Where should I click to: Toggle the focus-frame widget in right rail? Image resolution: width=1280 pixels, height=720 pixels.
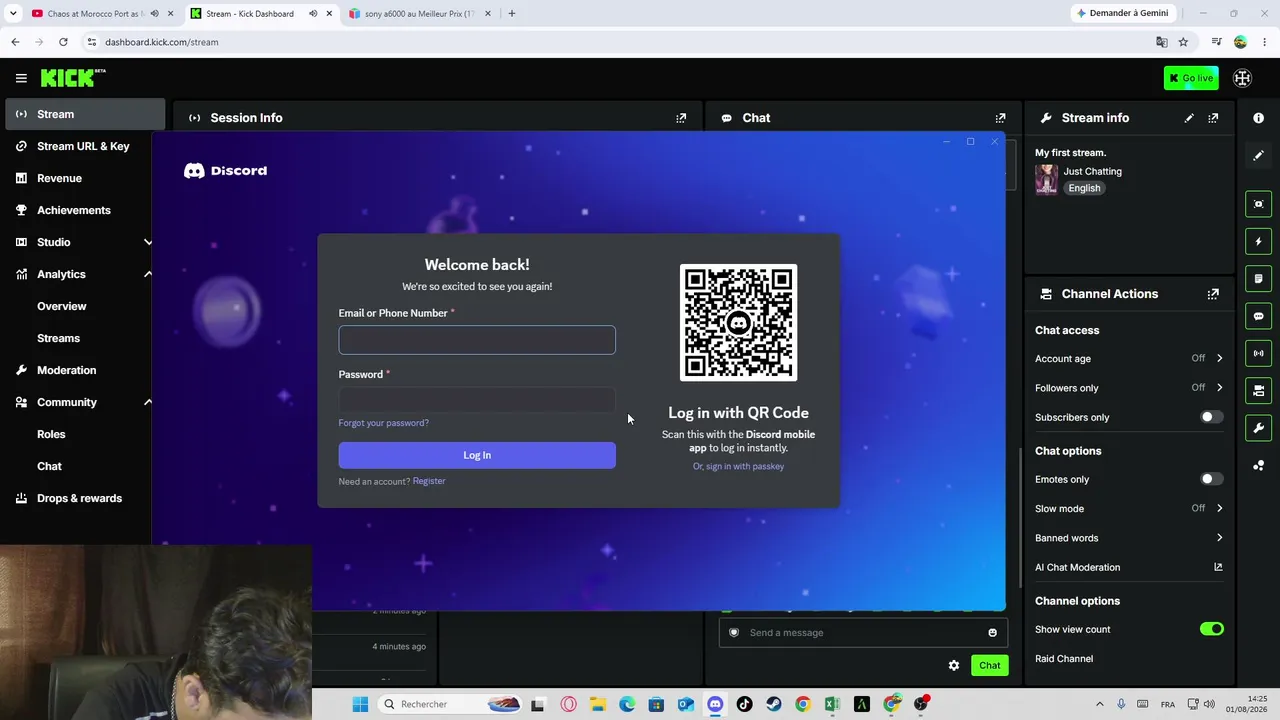click(1258, 204)
